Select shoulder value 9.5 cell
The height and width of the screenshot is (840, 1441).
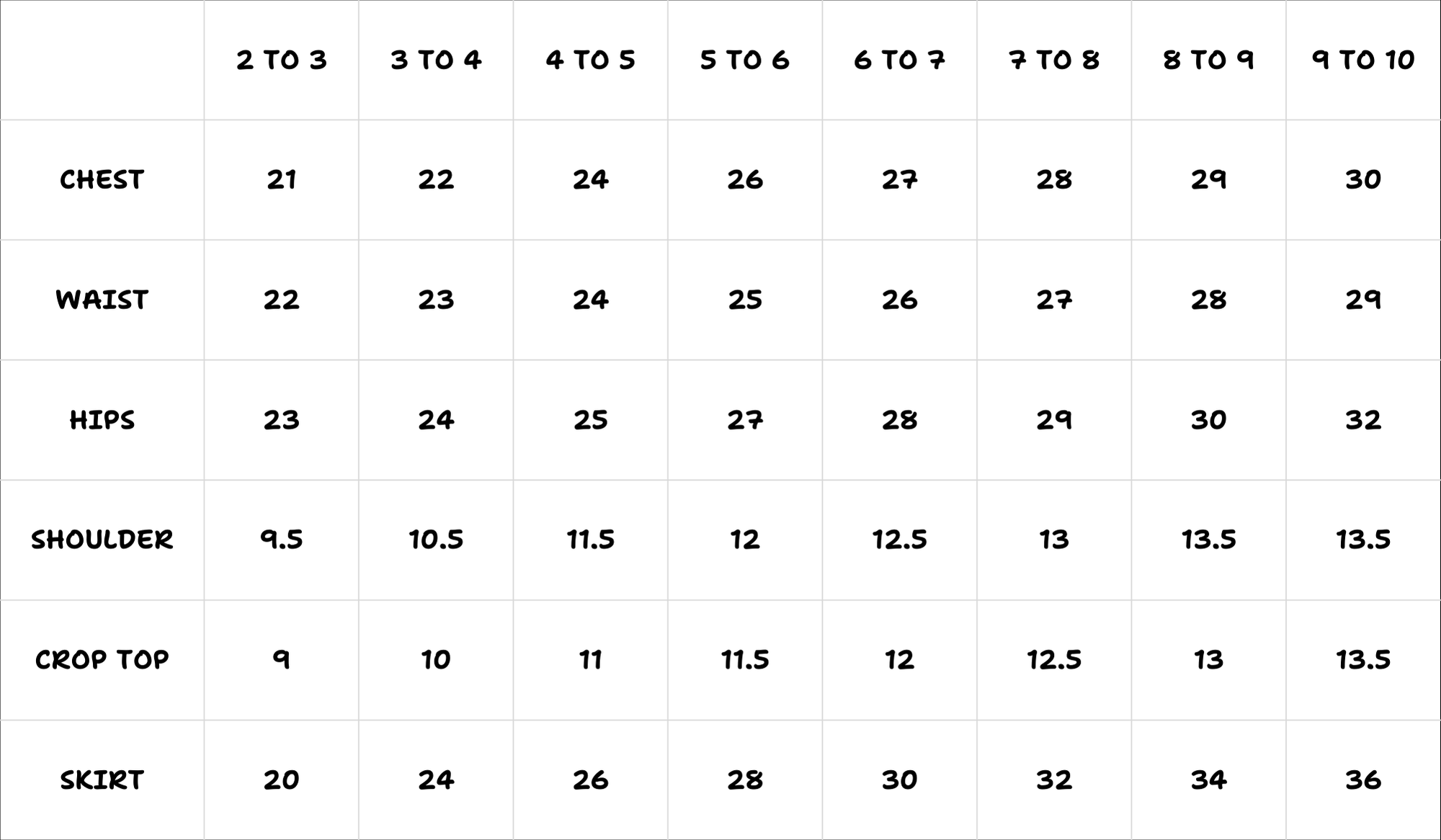[281, 540]
